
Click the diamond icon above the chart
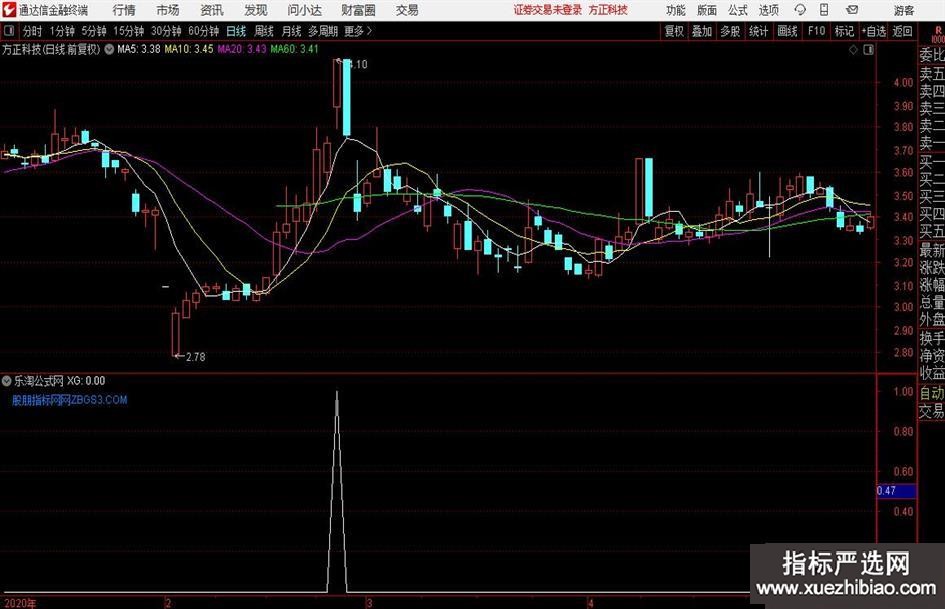click(x=853, y=50)
